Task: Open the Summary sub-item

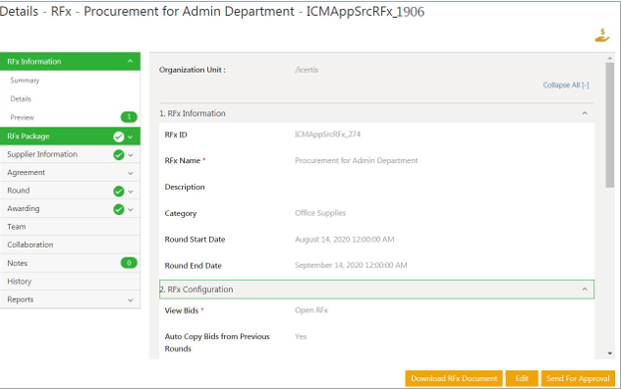Action: 25,80
